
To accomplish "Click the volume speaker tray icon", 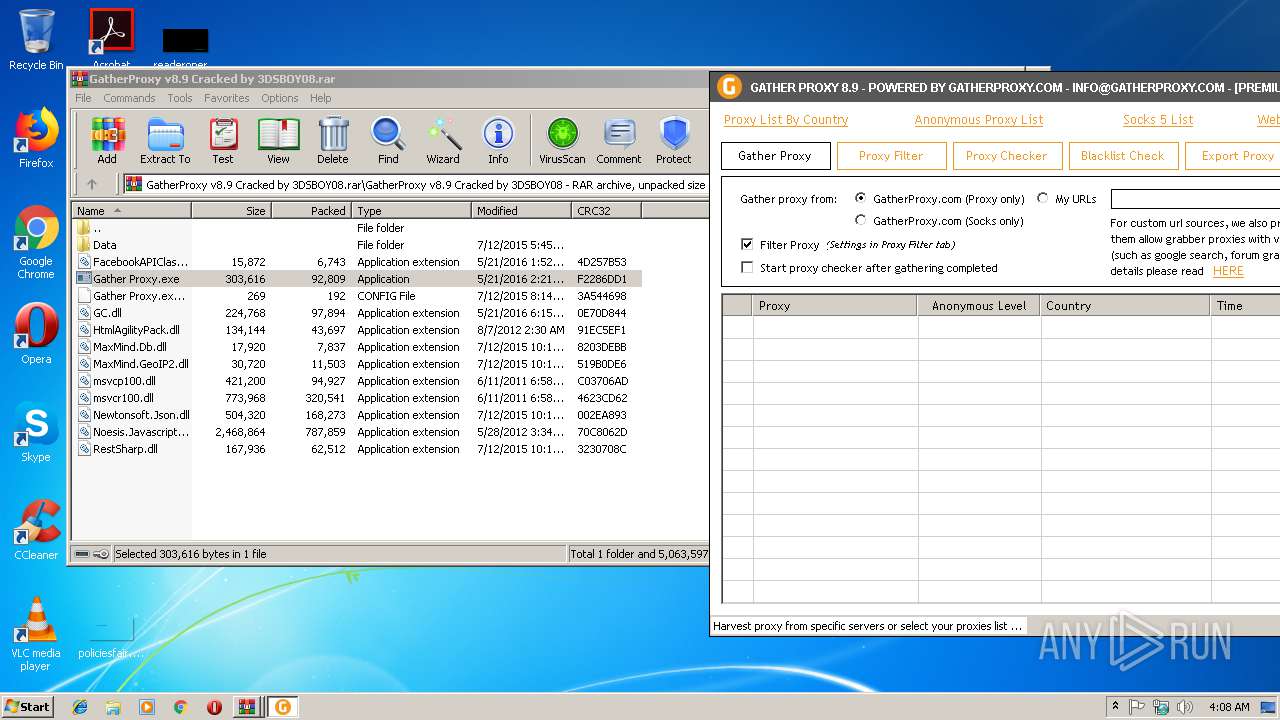I will point(1185,707).
